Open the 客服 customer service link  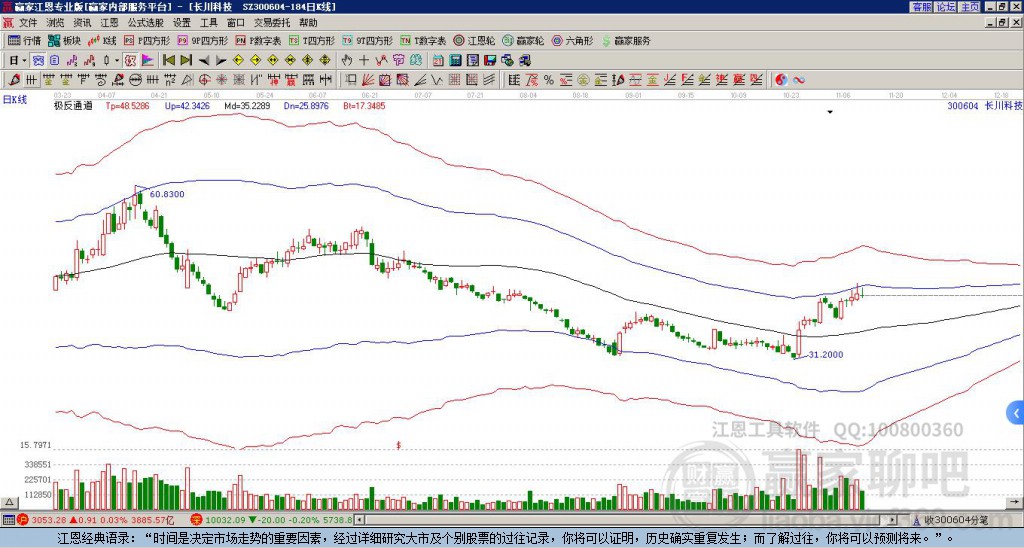[921, 7]
